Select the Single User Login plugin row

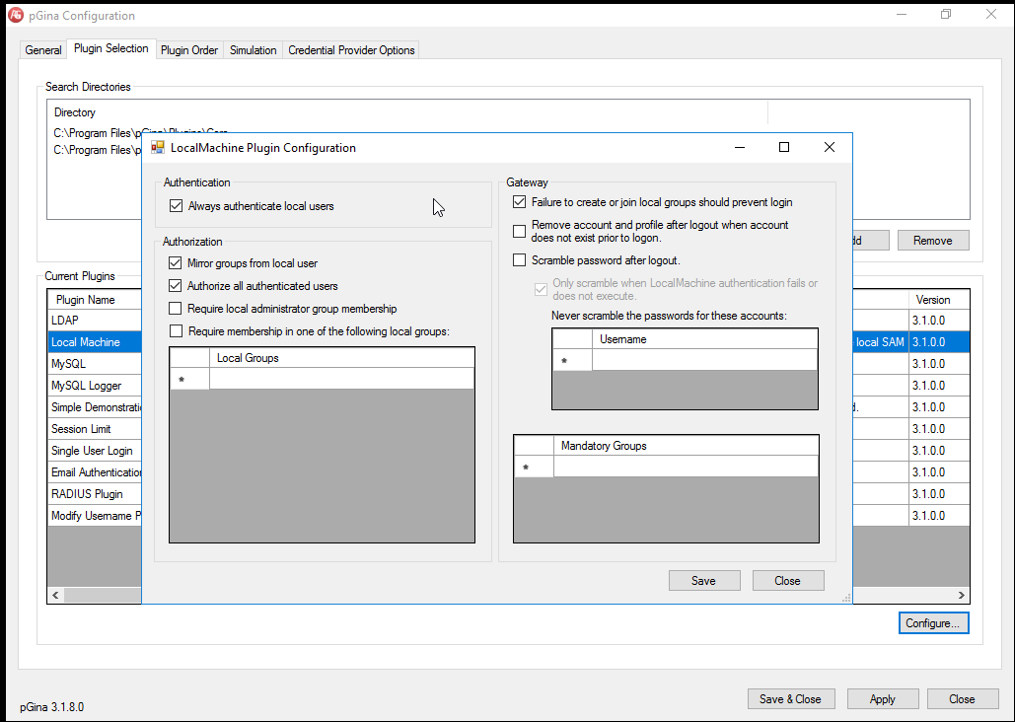coord(95,451)
